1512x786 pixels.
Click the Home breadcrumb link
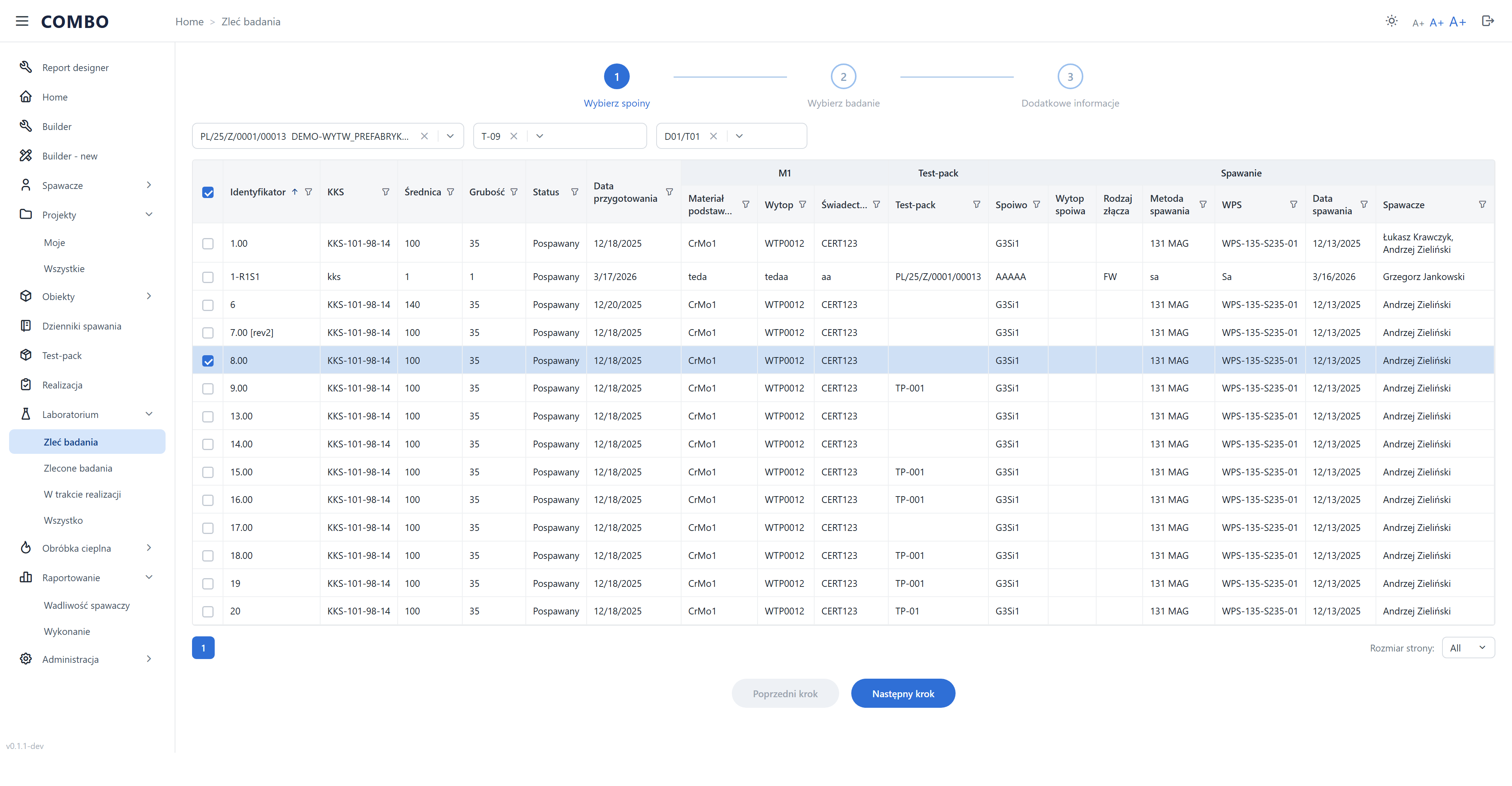(189, 22)
